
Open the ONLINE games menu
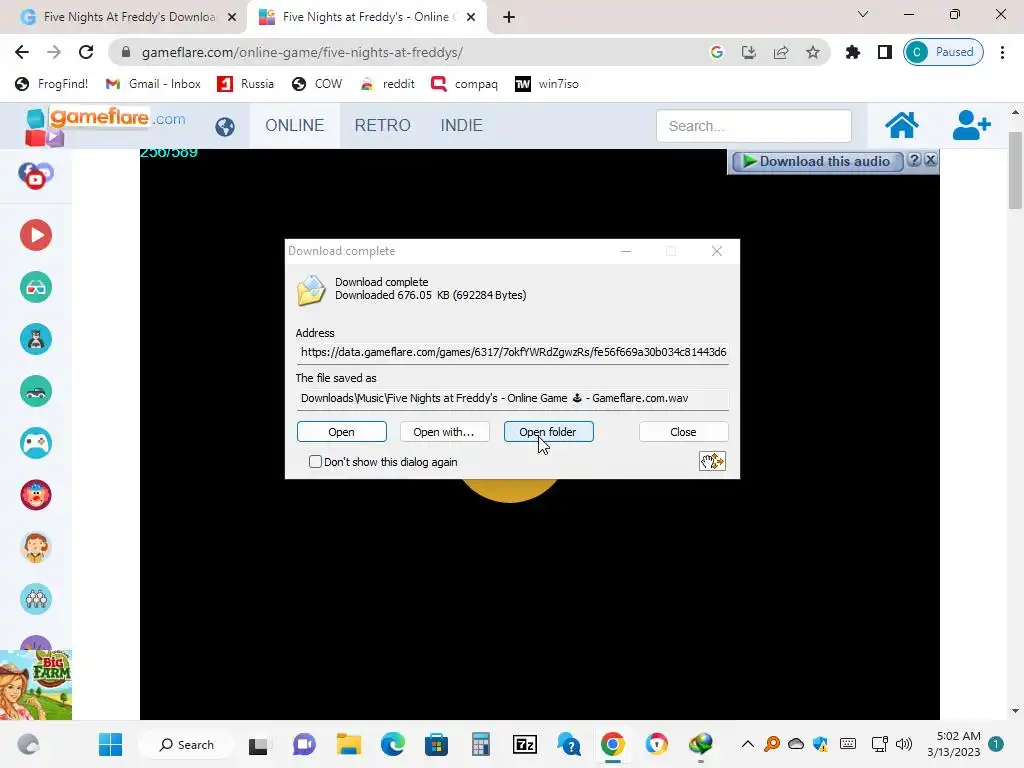tap(295, 125)
